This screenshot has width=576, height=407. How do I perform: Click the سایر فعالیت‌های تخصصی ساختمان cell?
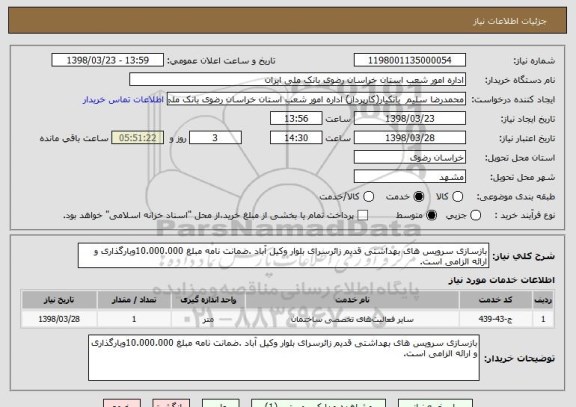(352, 319)
